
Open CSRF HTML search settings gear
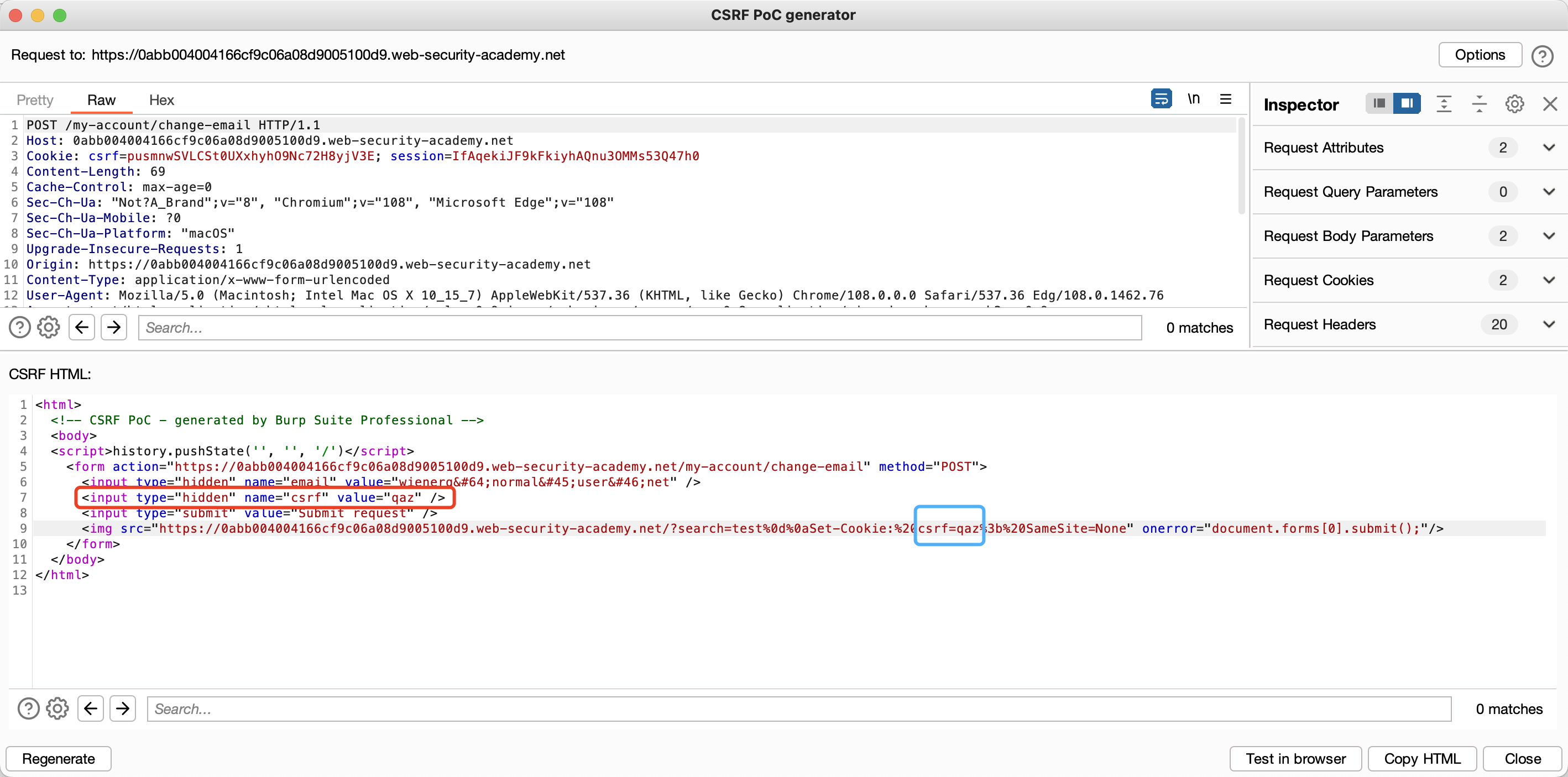pos(58,709)
